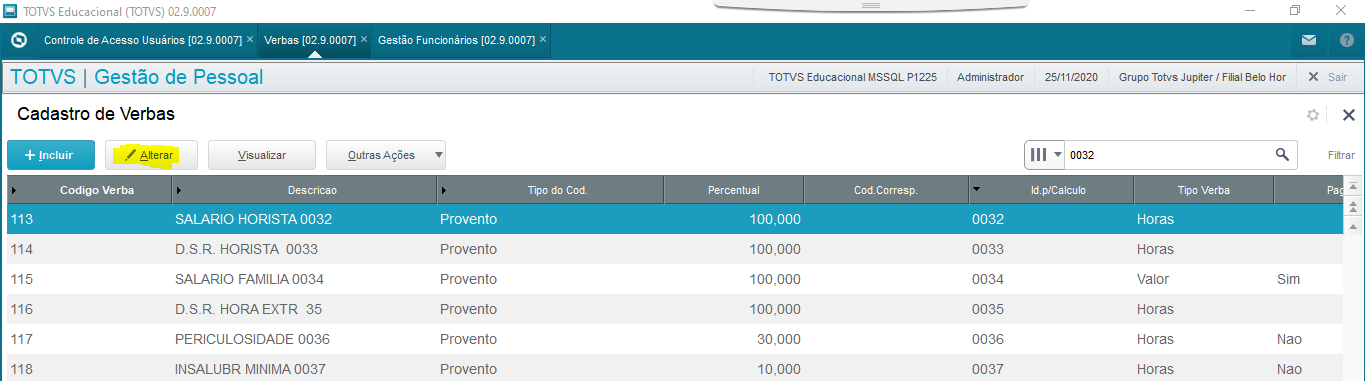Click the date 25/11/2020 in header
The height and width of the screenshot is (381, 1365).
1071,77
